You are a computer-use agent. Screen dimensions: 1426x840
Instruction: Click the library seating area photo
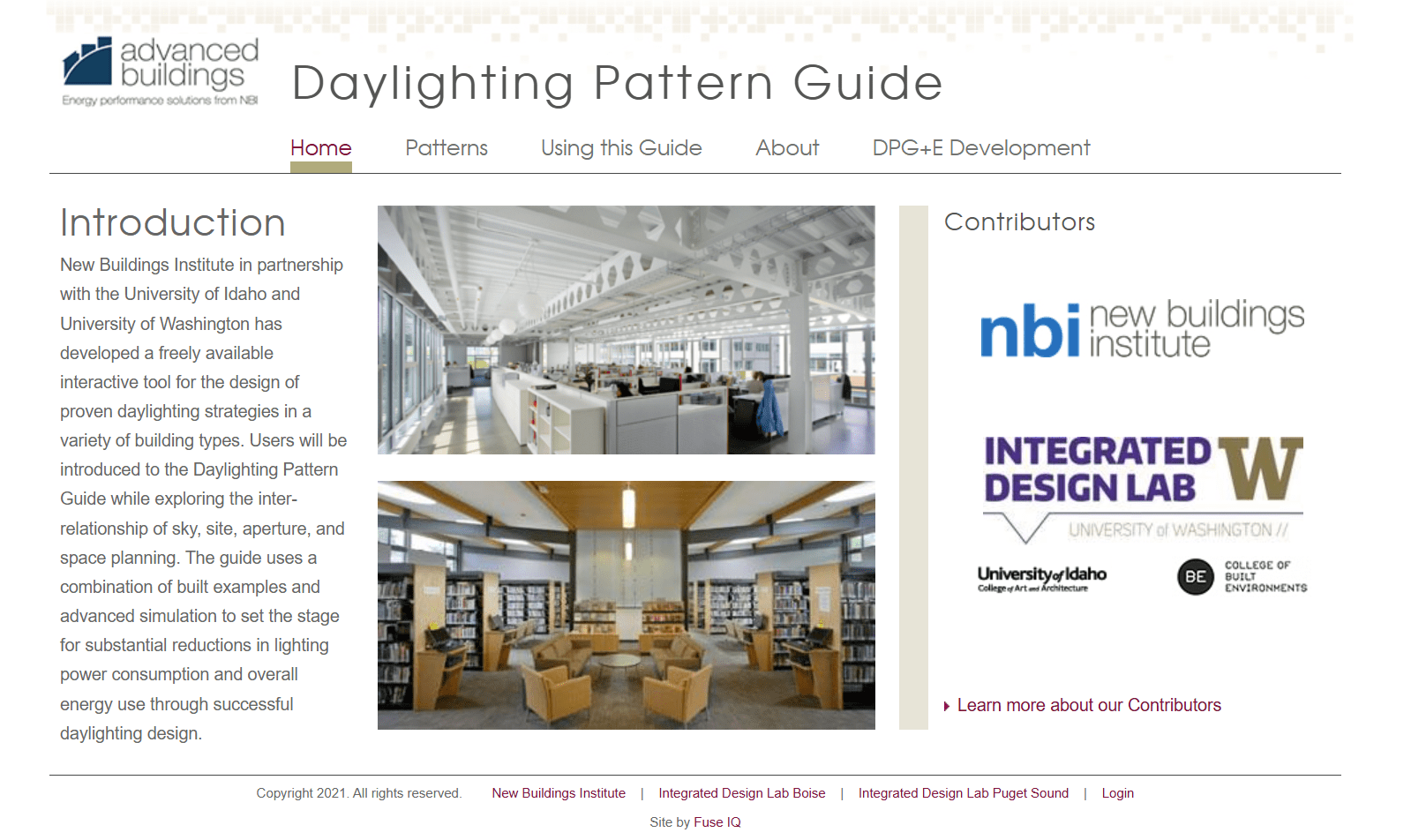point(627,605)
